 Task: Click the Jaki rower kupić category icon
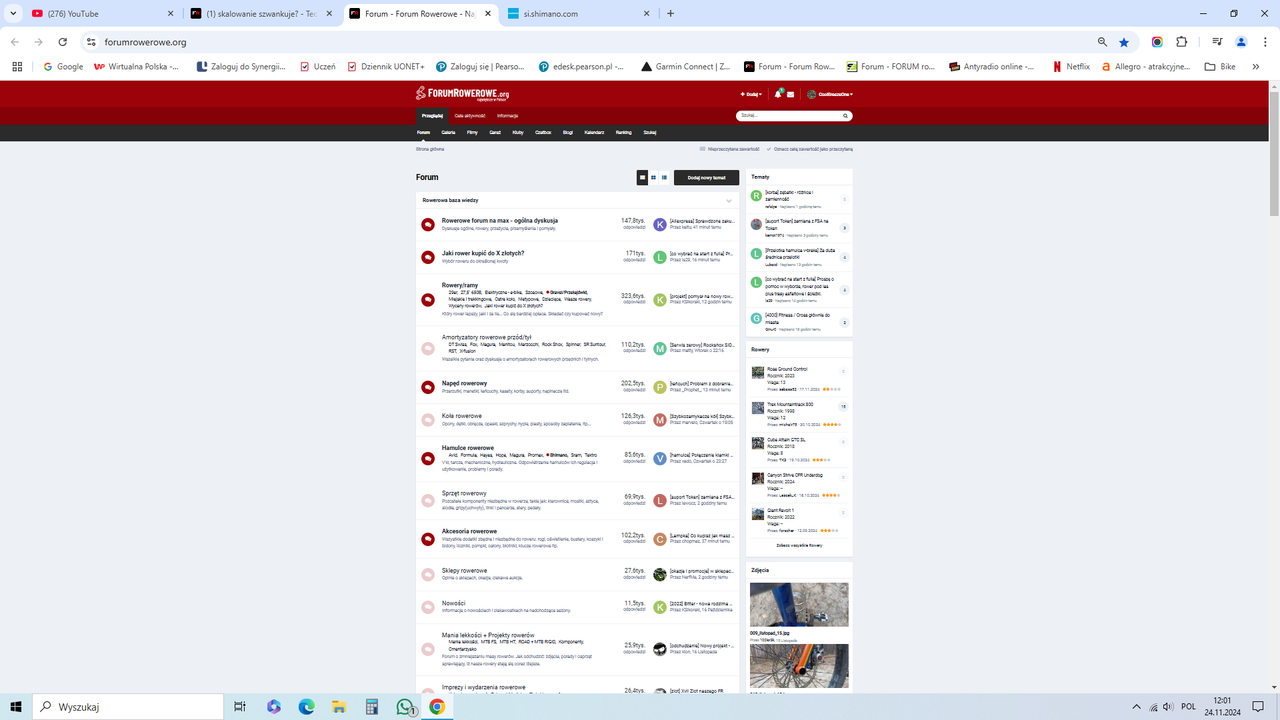pyautogui.click(x=428, y=257)
